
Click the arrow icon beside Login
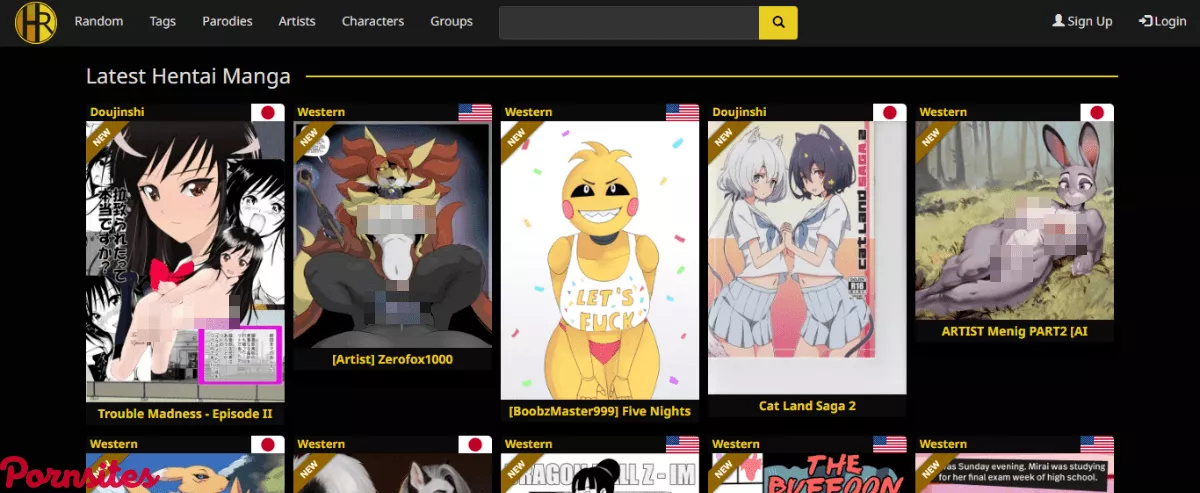pyautogui.click(x=1145, y=21)
